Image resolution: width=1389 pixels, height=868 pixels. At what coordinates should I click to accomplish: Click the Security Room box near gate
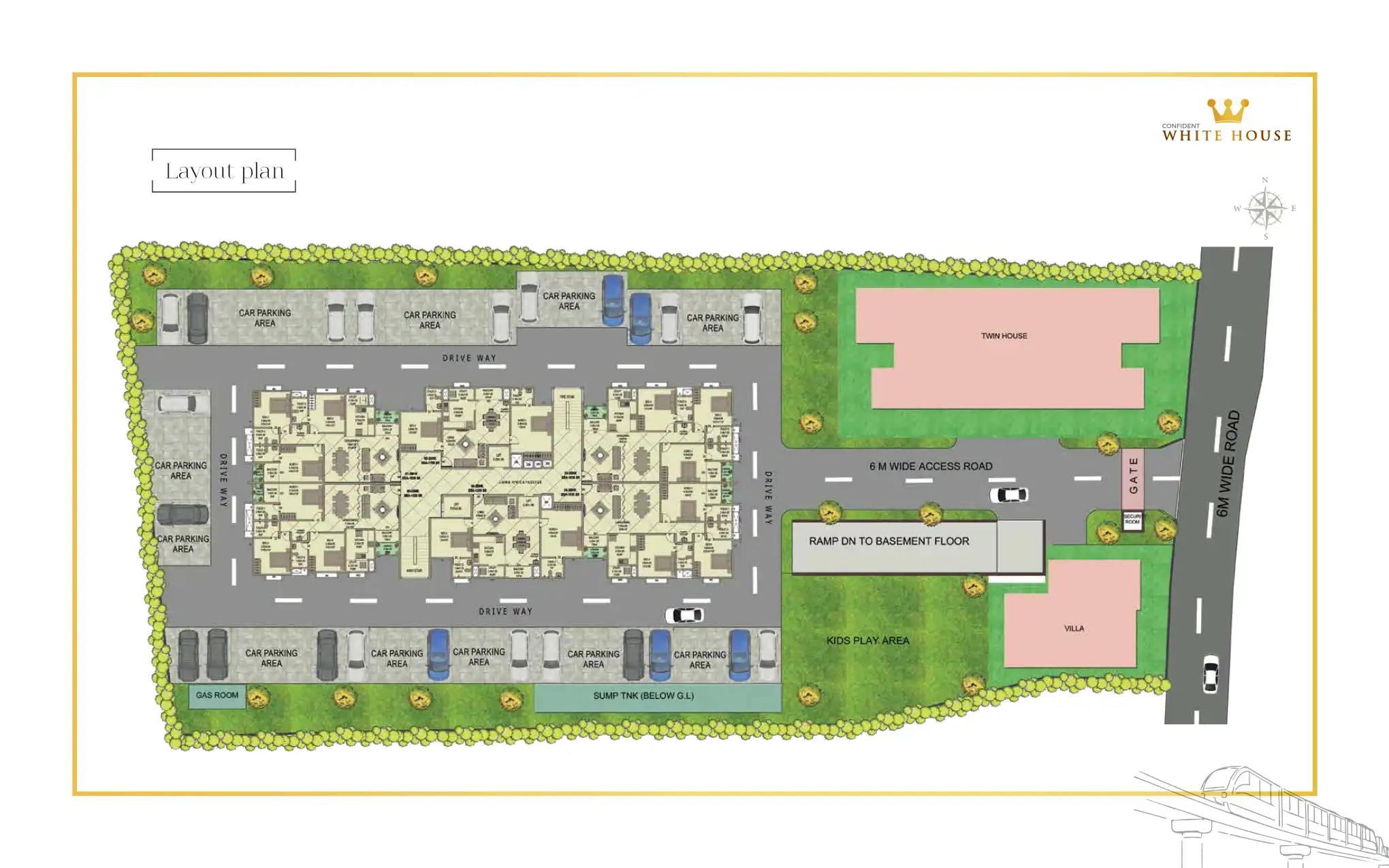point(1132,520)
